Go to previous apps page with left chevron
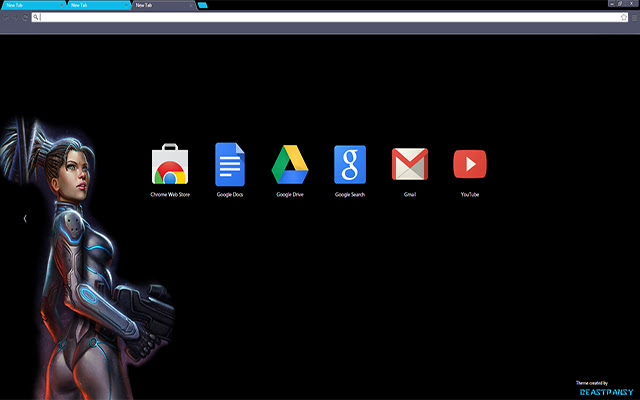 [x=25, y=217]
